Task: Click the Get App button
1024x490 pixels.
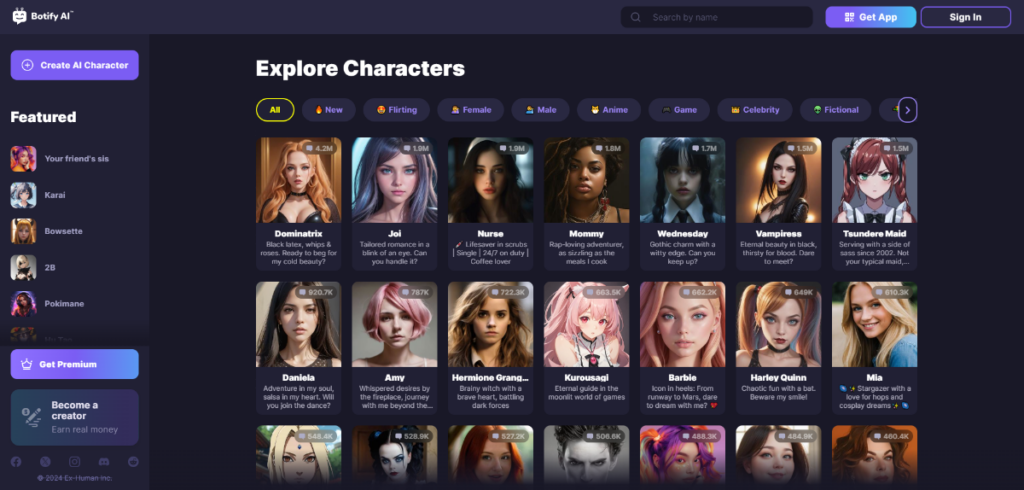Action: 871,17
